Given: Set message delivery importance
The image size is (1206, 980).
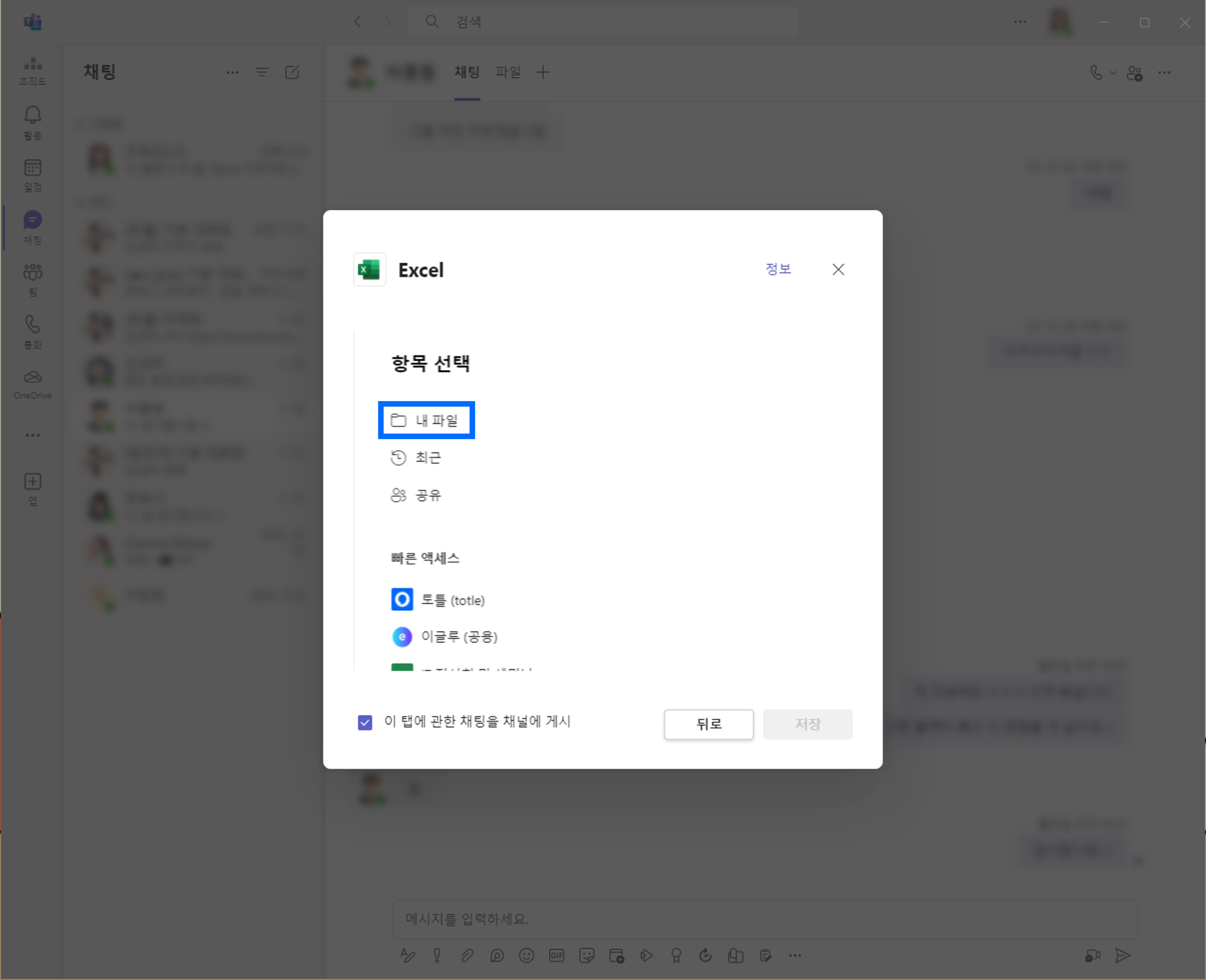Looking at the screenshot, I should pos(437,955).
